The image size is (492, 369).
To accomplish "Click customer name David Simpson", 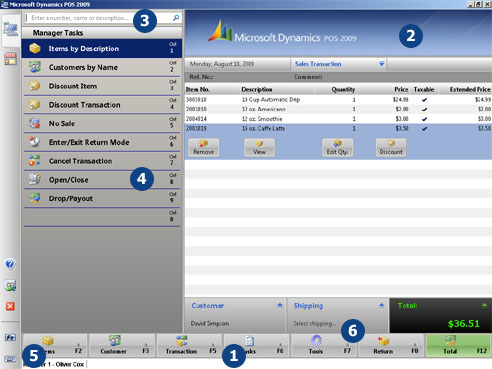I will [210, 323].
